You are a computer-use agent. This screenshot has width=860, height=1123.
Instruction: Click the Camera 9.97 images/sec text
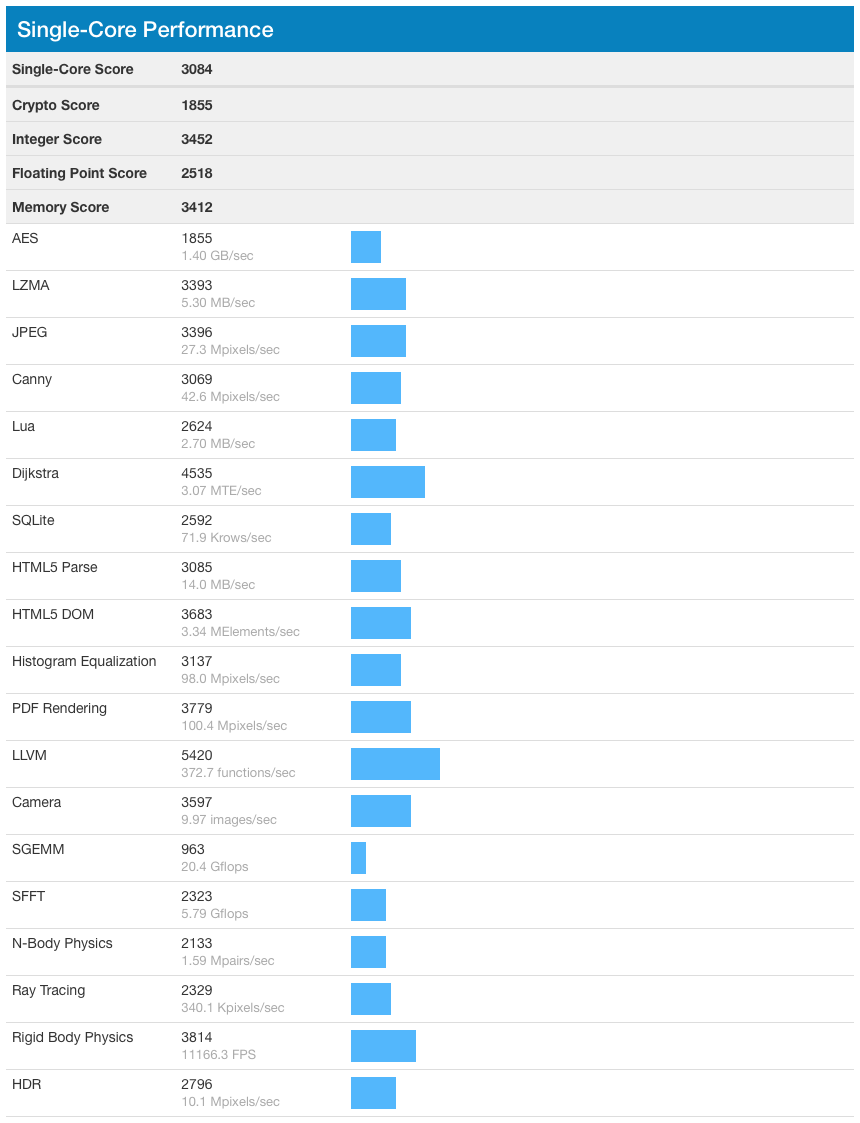[228, 820]
